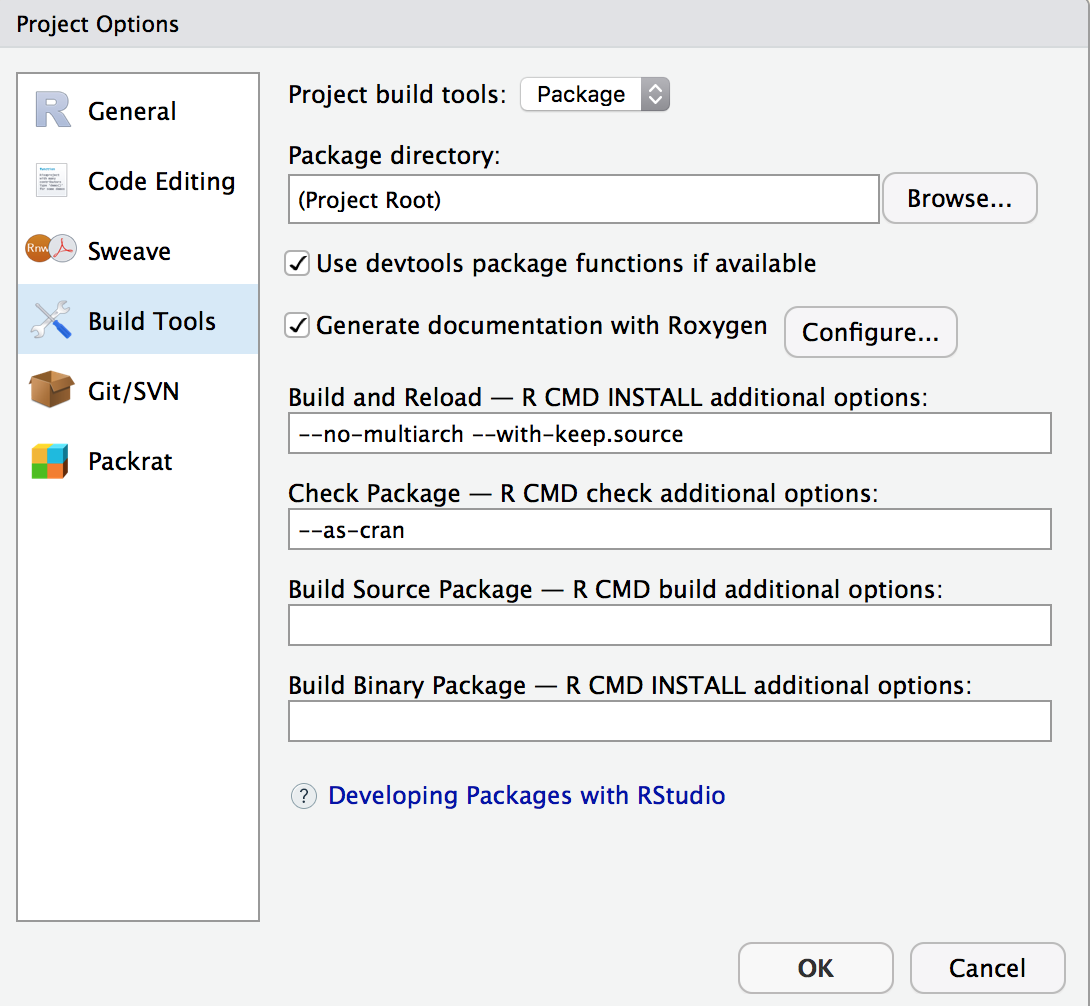This screenshot has height=1006, width=1090.
Task: Click the Build Source Package options field
Action: click(x=669, y=626)
